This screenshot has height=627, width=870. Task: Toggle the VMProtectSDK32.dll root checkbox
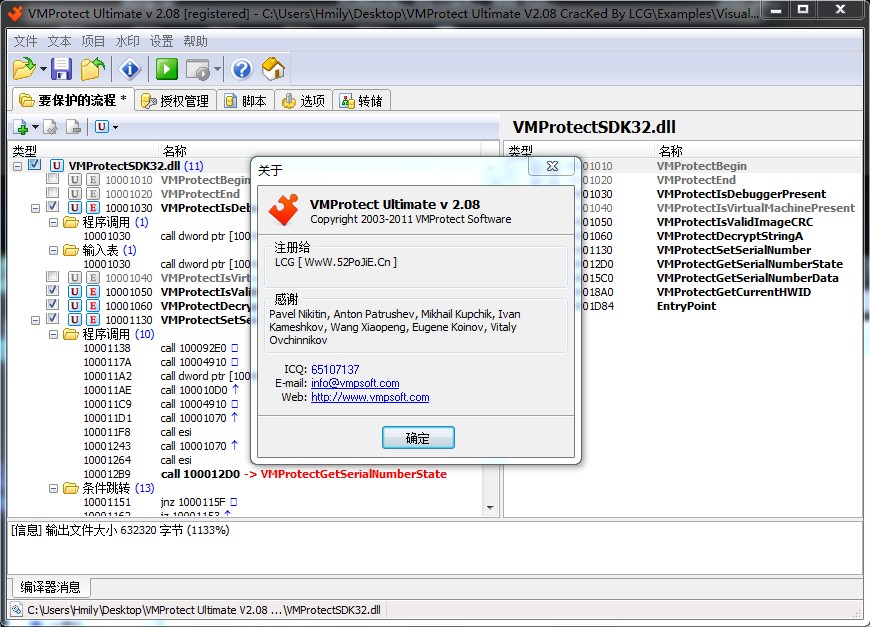point(34,164)
